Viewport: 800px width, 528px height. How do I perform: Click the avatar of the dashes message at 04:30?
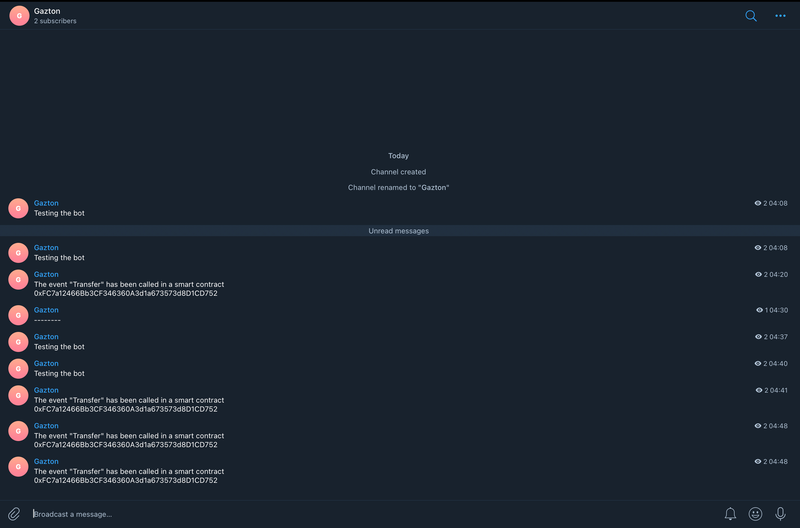[x=18, y=315]
